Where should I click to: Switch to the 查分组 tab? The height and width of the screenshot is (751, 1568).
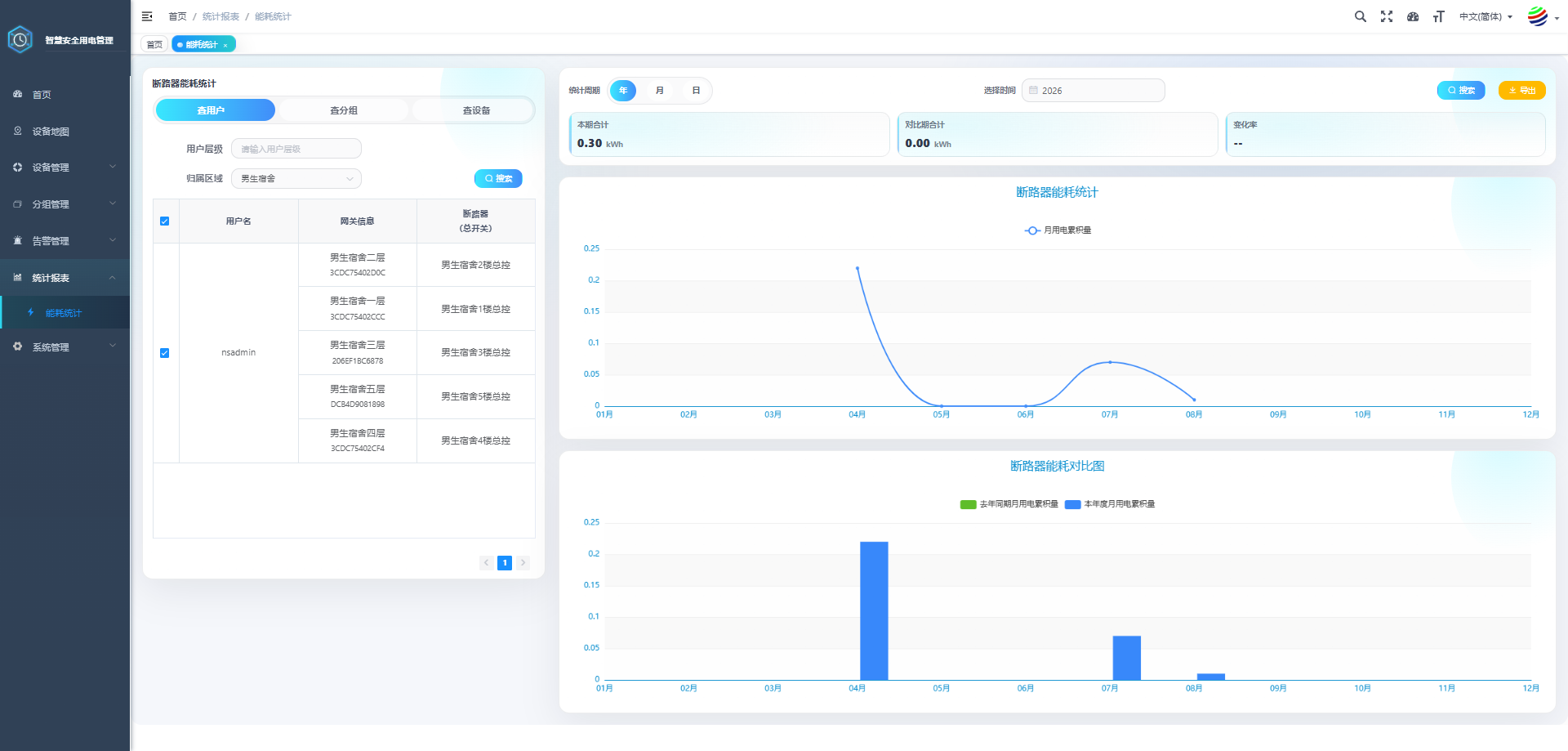(344, 110)
